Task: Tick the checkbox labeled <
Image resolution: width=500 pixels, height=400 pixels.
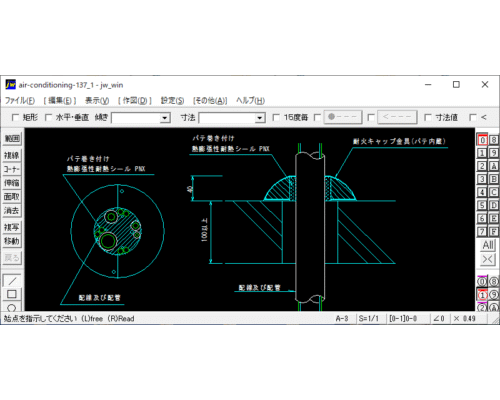Action: 473,117
